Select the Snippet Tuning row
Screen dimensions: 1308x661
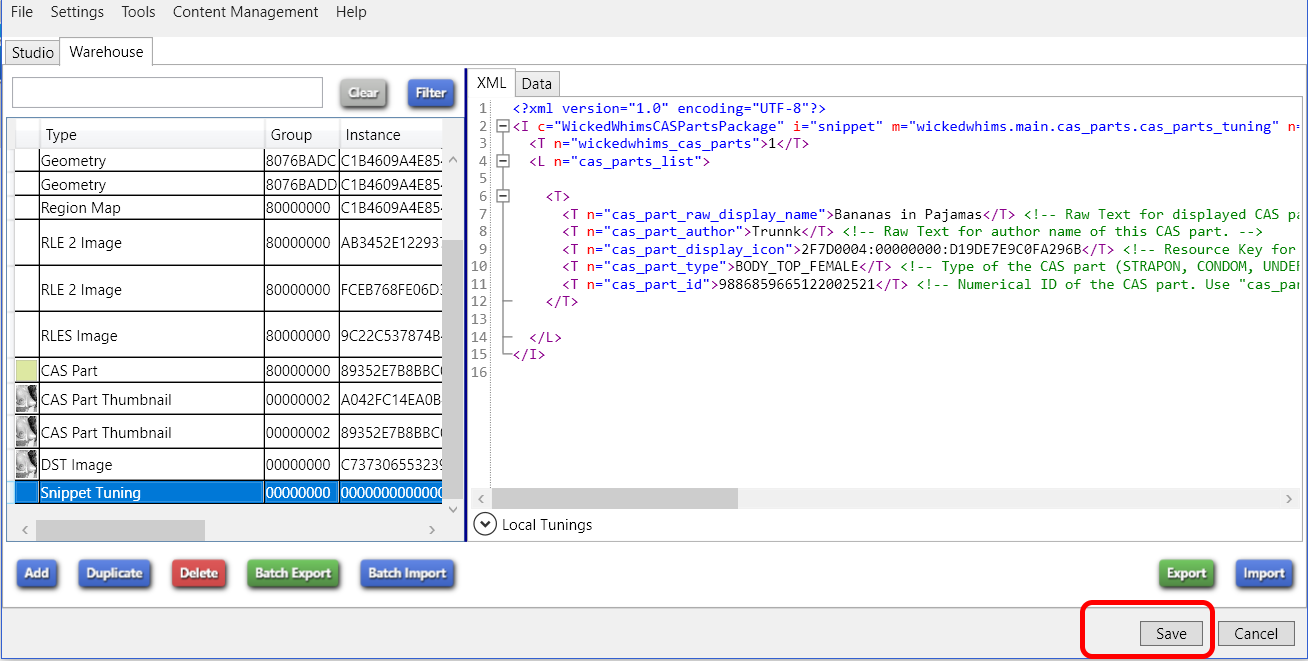click(x=228, y=492)
